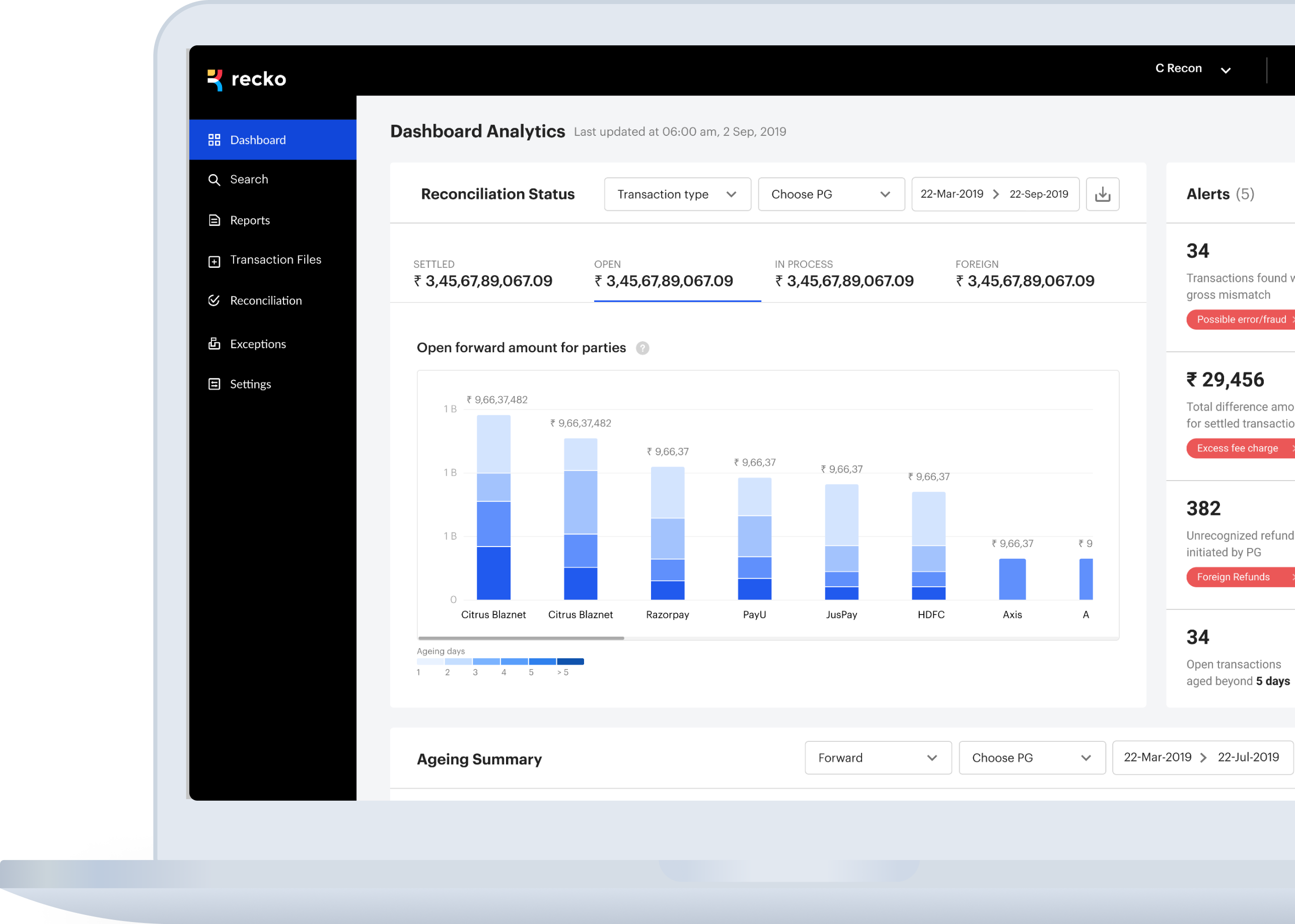The image size is (1295, 924).
Task: Click arrow between Reconciliation Status dates
Action: (x=995, y=194)
